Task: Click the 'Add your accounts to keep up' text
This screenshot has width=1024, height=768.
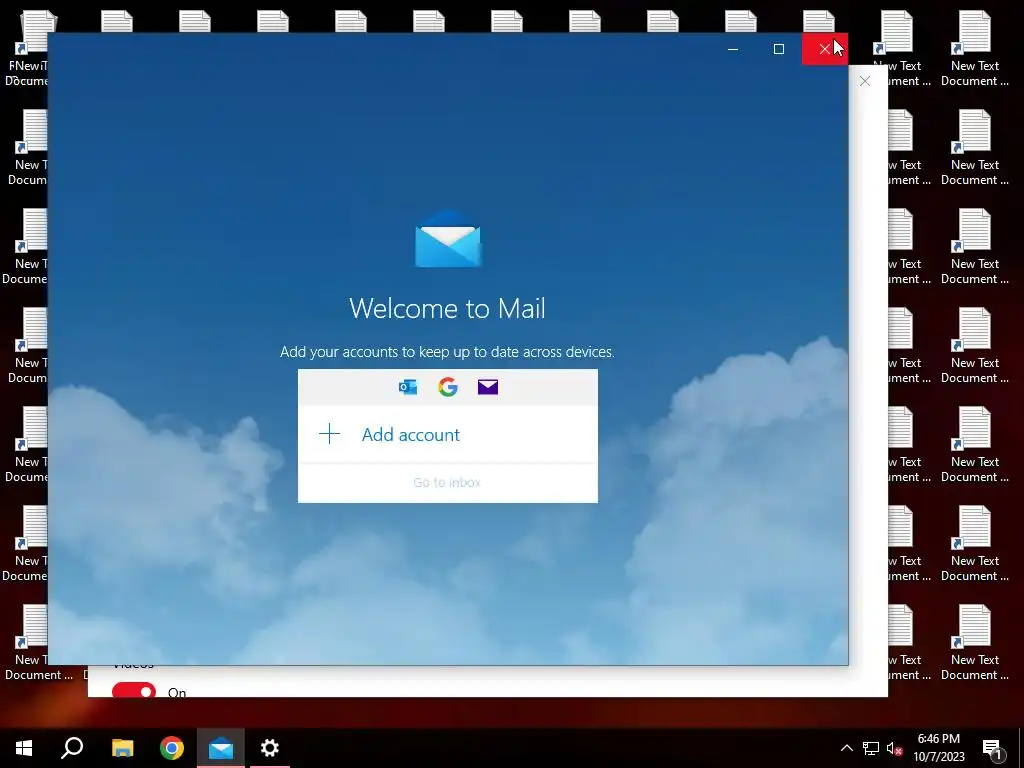Action: pos(447,352)
